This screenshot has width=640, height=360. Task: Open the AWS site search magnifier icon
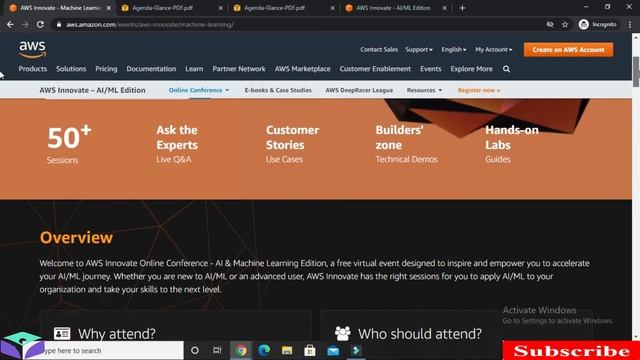(507, 69)
